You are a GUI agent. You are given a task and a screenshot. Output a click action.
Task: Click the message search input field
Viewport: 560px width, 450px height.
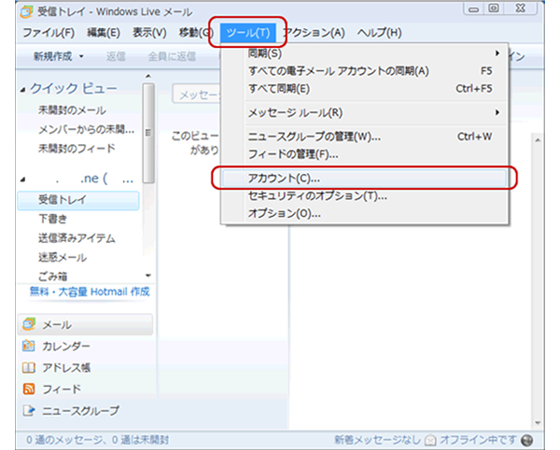point(196,95)
